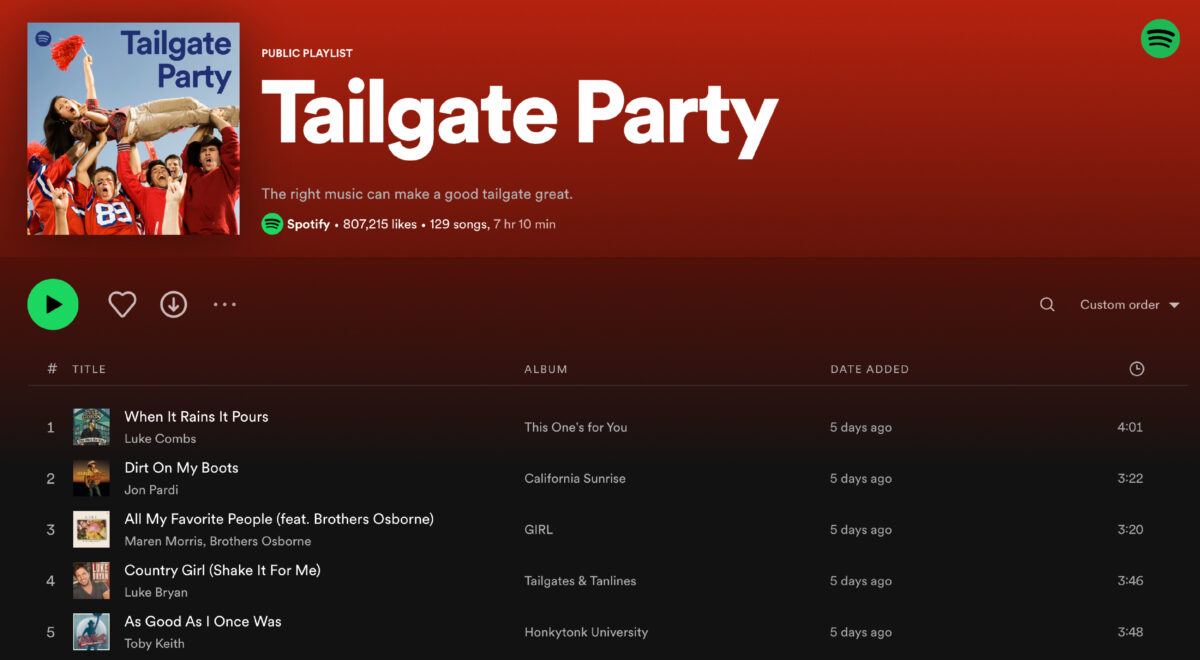Sort by the Album column header
The image size is (1200, 660).
tap(545, 369)
